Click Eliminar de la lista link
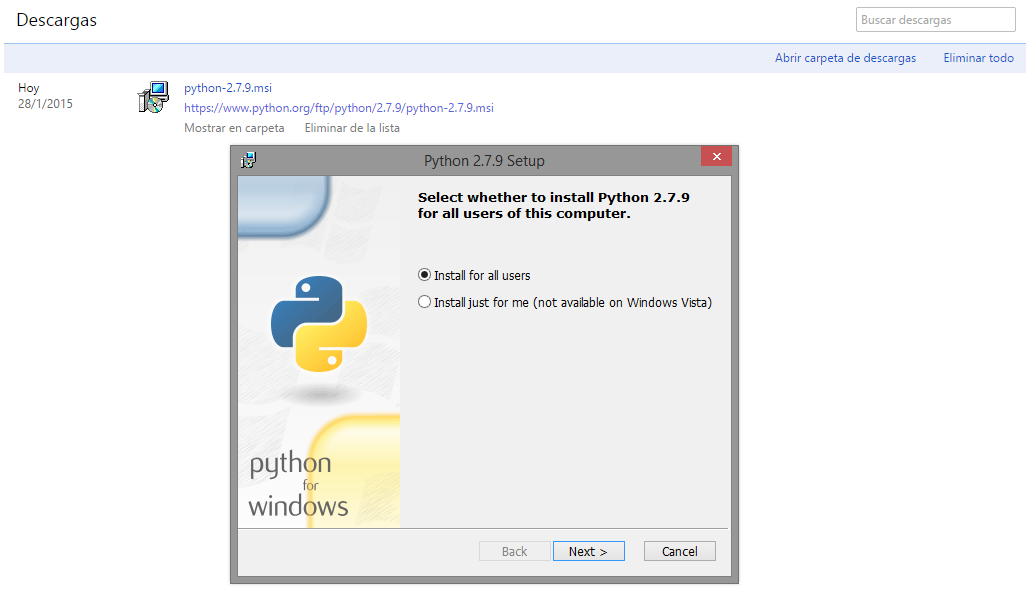Viewport: 1028px width, 596px height. click(352, 128)
